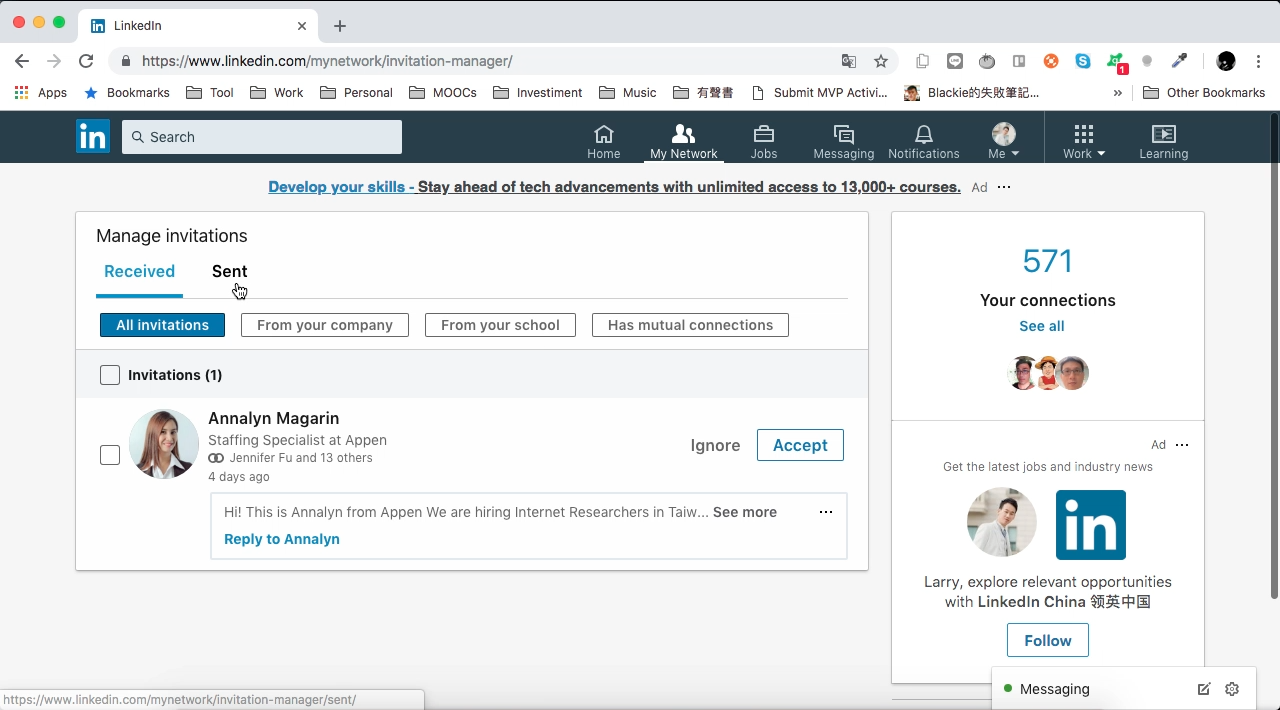Open the top ad options ellipsis
1280x710 pixels.
click(x=1004, y=187)
